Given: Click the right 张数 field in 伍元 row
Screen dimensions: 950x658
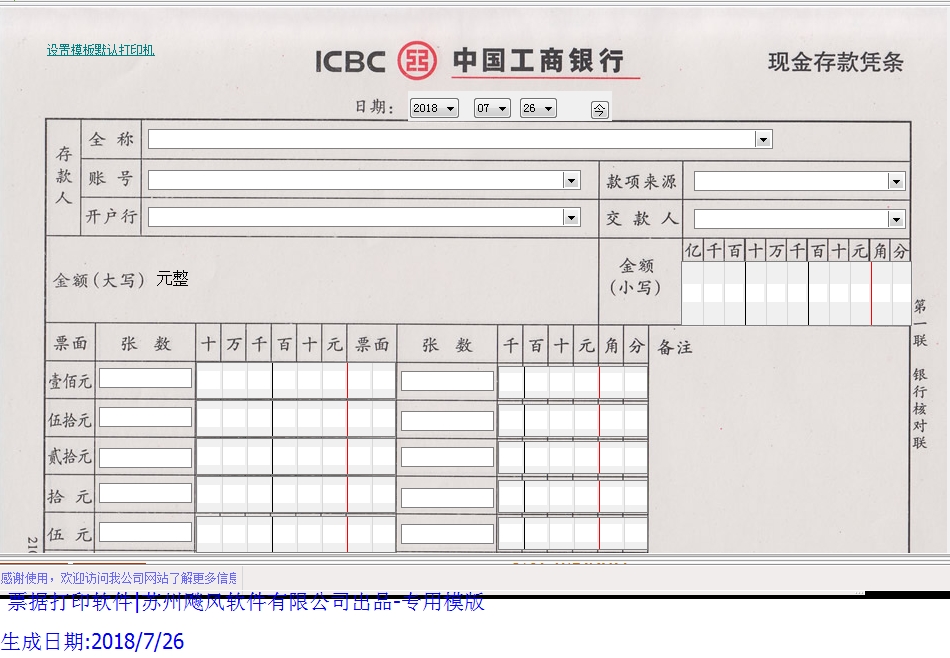Looking at the screenshot, I should tap(447, 534).
